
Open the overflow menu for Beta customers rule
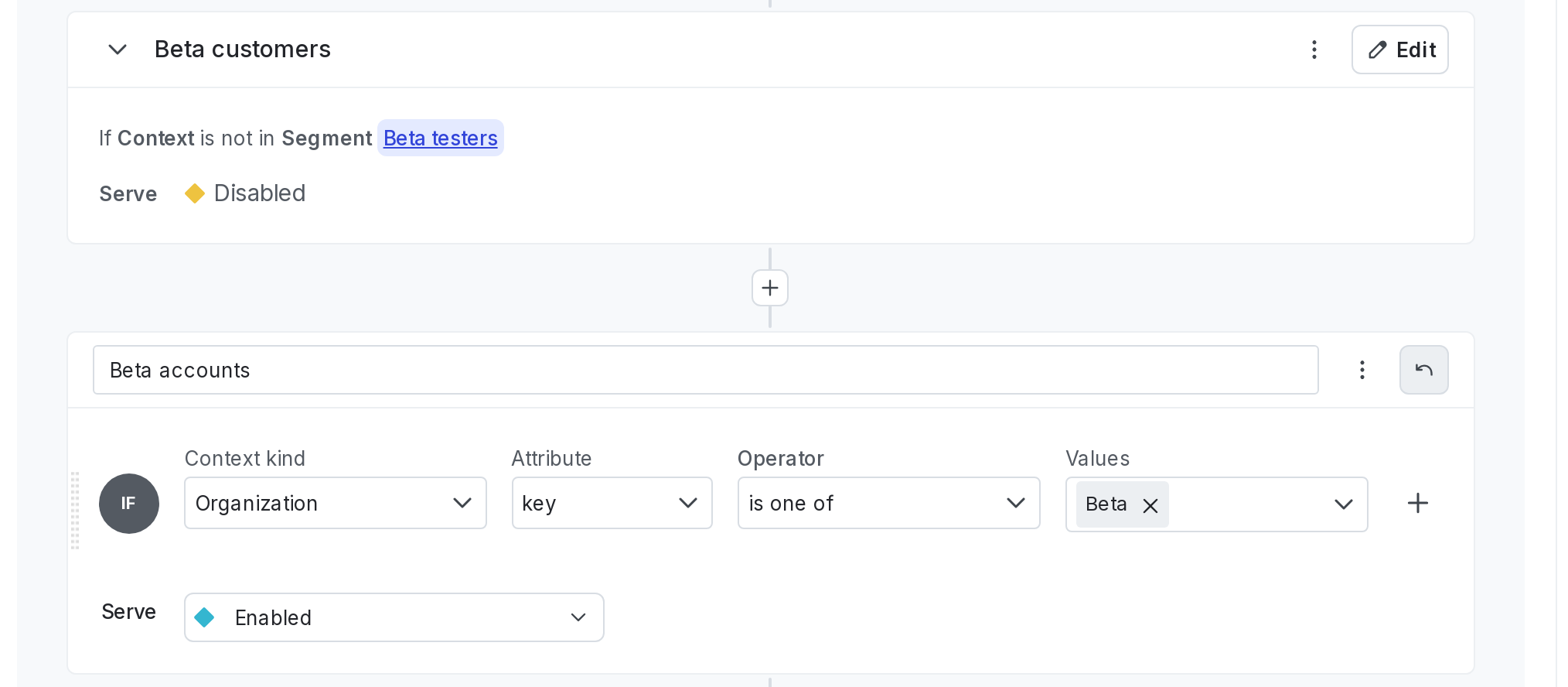1314,50
